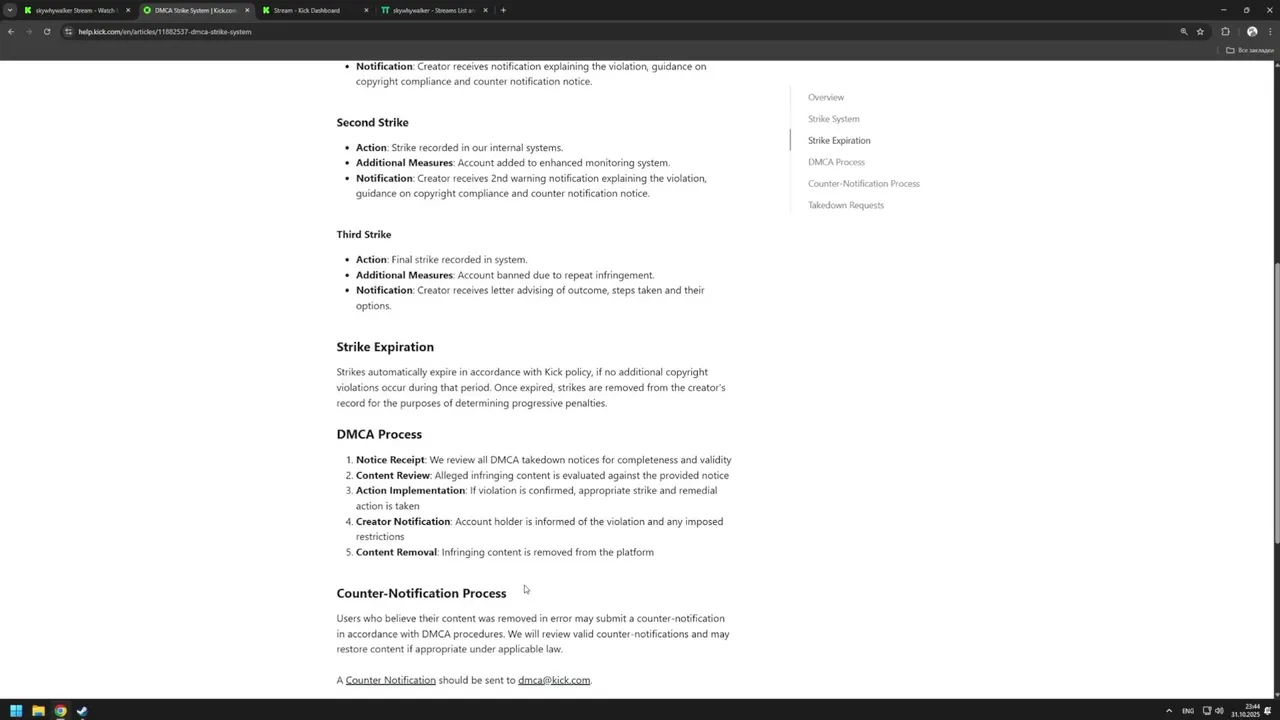Click the Notice Receipt list item

point(543,460)
